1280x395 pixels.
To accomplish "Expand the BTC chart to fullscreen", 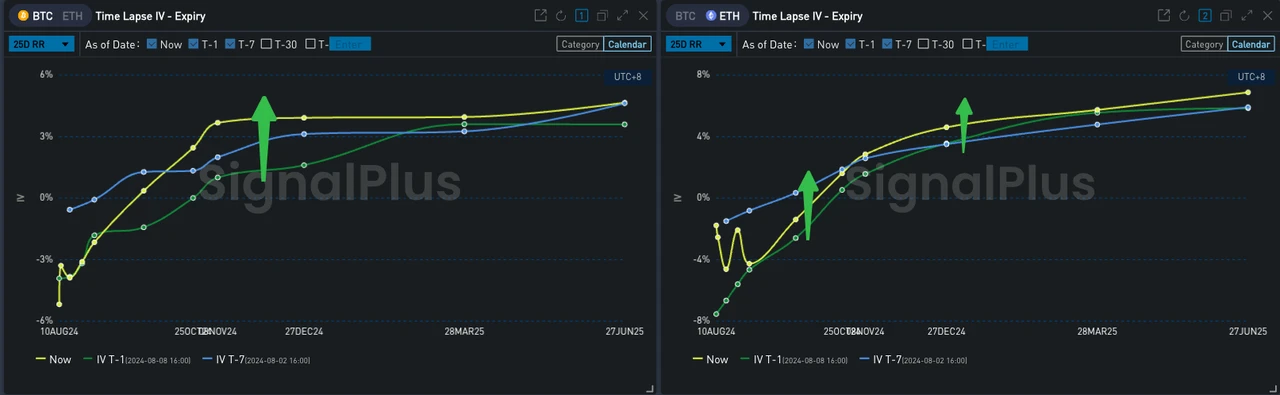I will tap(622, 16).
